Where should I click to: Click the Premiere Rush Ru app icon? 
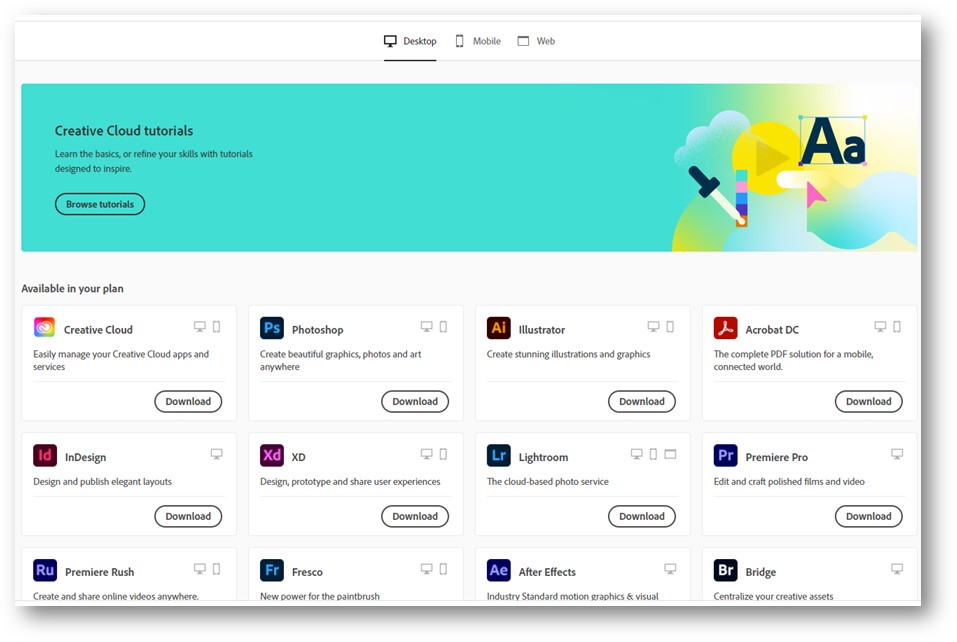(x=45, y=570)
